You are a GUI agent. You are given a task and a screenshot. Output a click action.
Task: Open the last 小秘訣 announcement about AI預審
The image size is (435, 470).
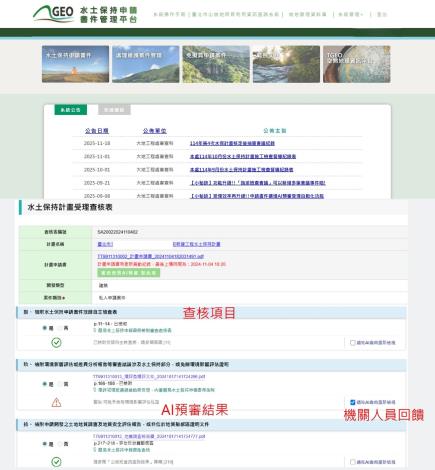pos(257,196)
